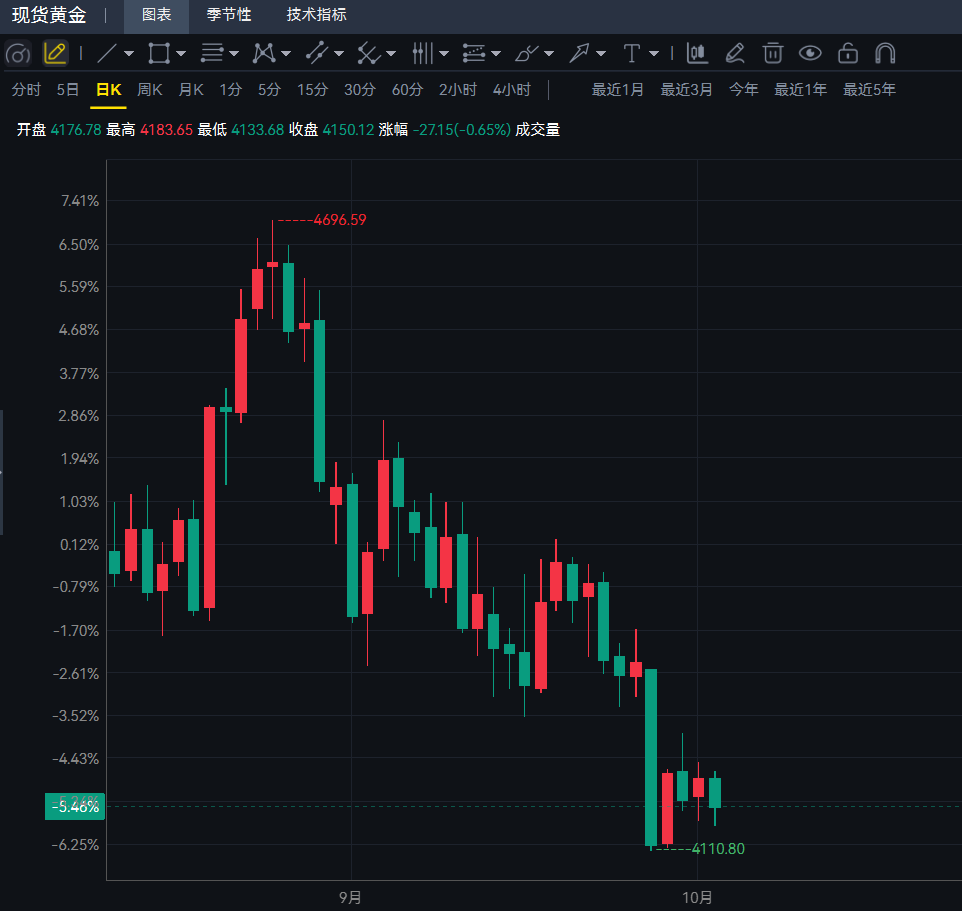The image size is (962, 911).
Task: Open the 技术指标 tab
Action: [317, 15]
